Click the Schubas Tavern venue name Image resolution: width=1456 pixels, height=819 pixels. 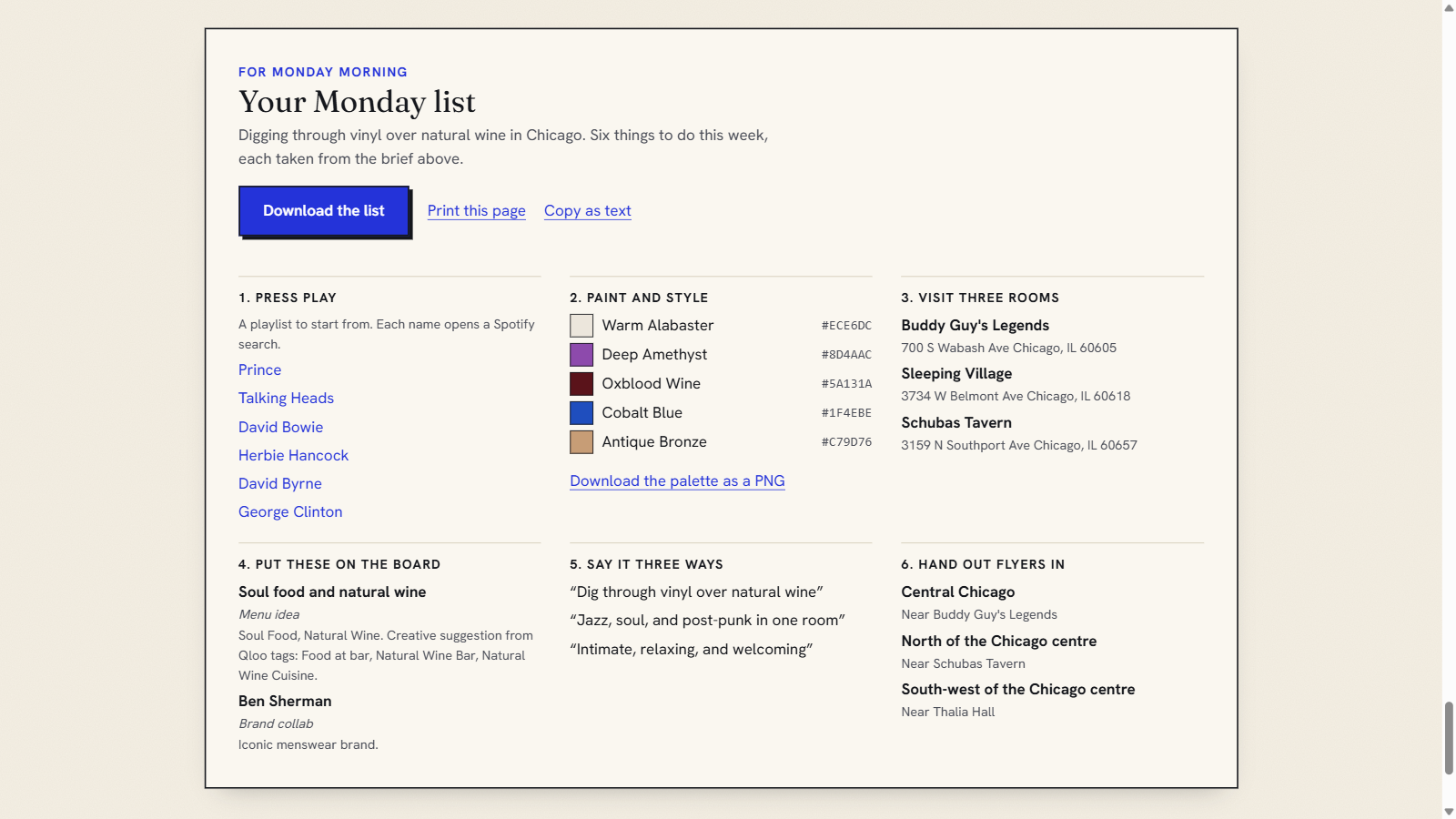956,422
